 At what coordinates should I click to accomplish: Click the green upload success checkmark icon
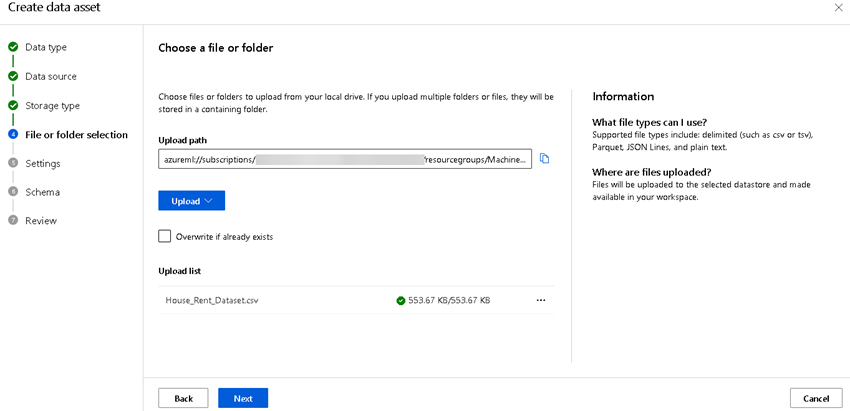(x=401, y=300)
